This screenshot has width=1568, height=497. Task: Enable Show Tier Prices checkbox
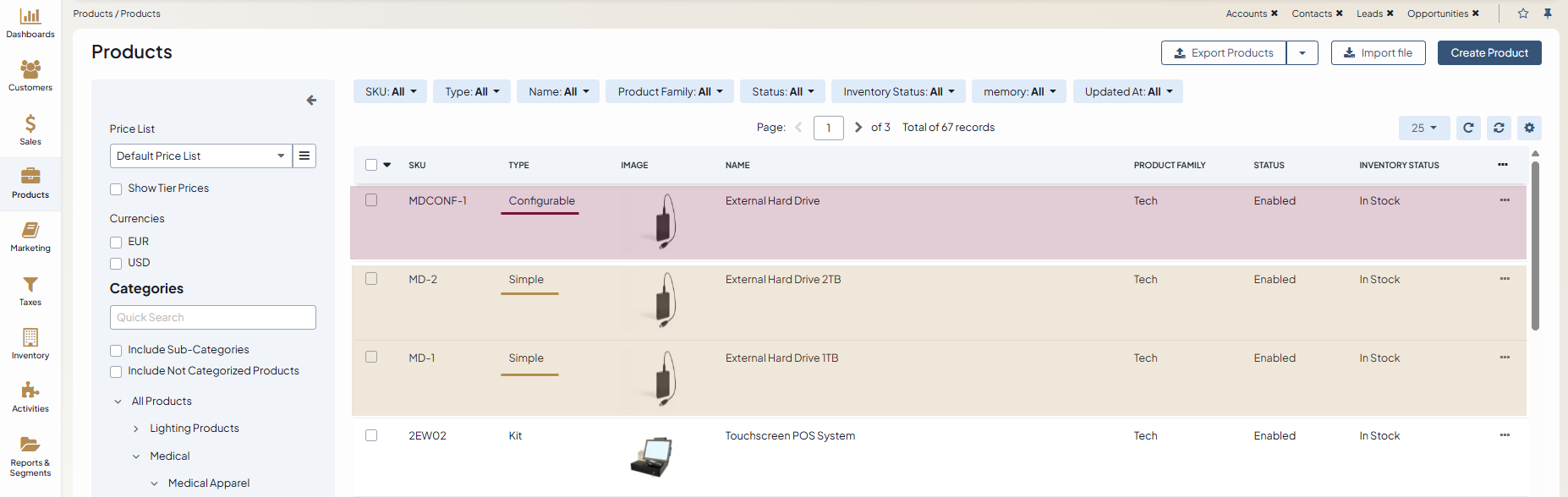tap(116, 189)
